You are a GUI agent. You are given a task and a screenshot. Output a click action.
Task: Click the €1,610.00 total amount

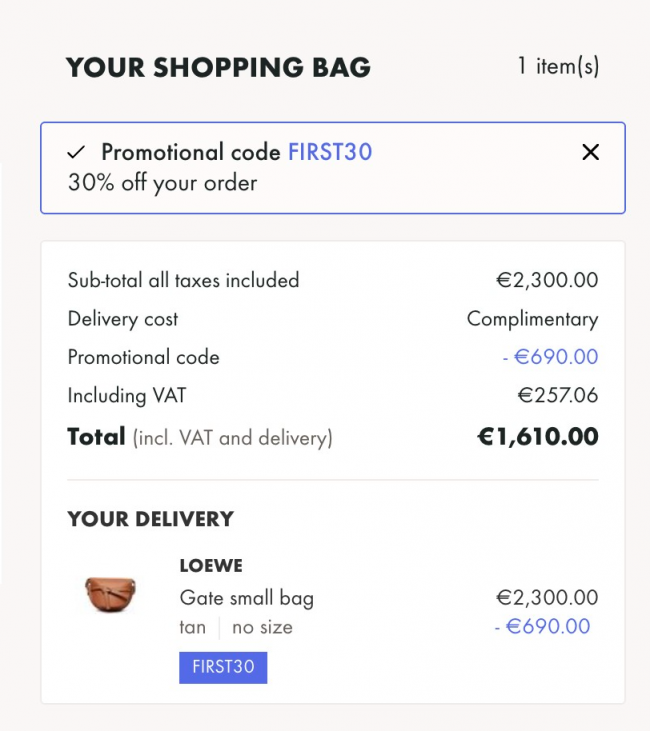[x=538, y=437]
